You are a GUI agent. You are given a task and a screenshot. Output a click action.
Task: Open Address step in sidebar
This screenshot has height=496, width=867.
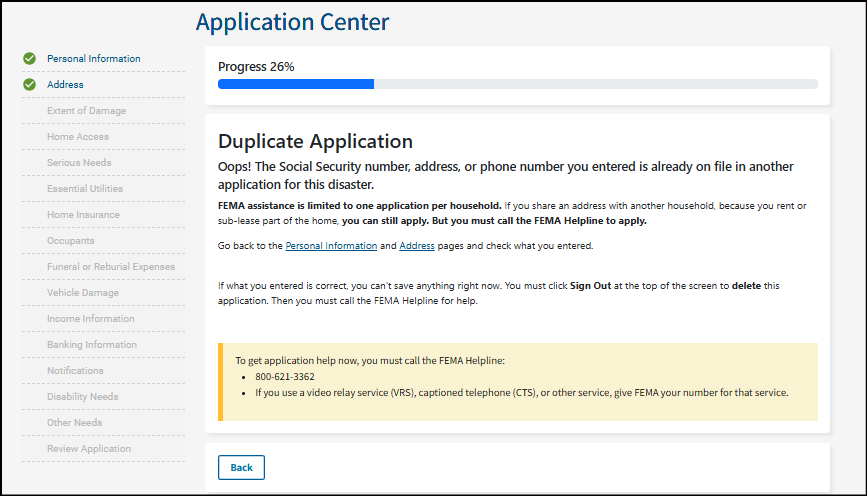pos(65,85)
